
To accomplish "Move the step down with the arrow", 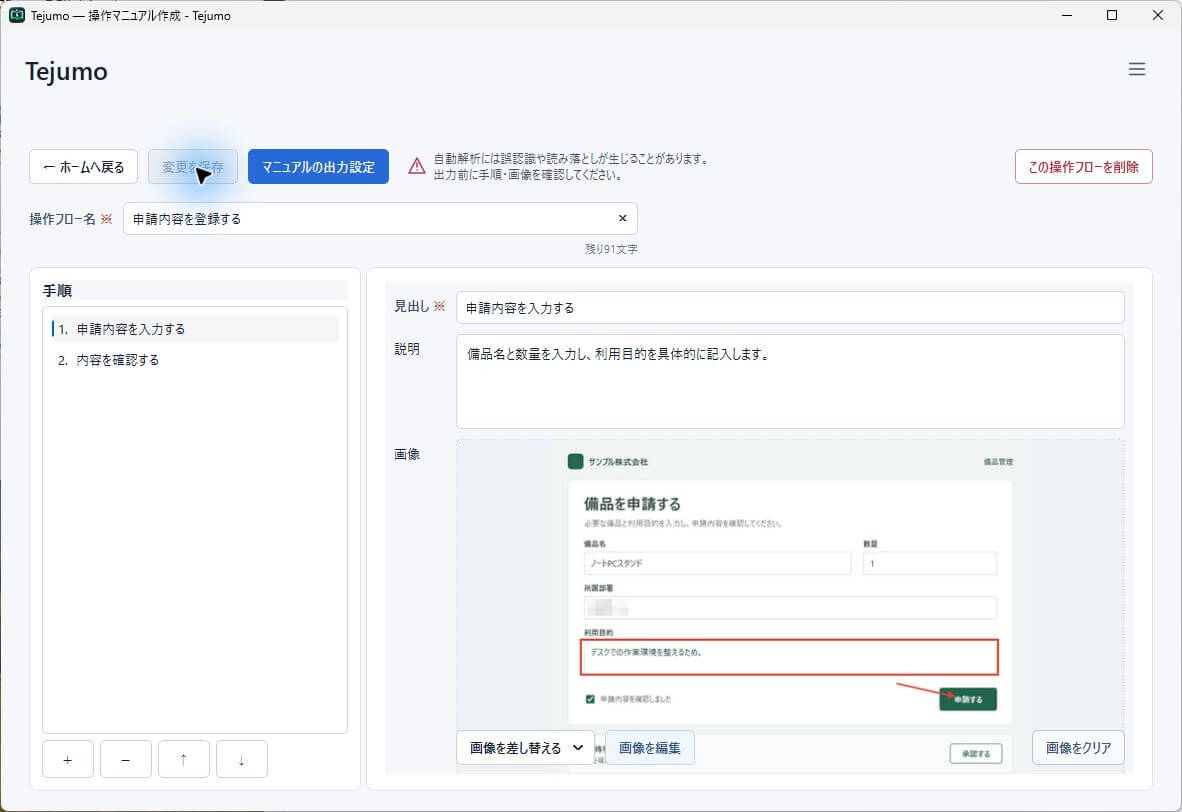I will click(x=242, y=759).
